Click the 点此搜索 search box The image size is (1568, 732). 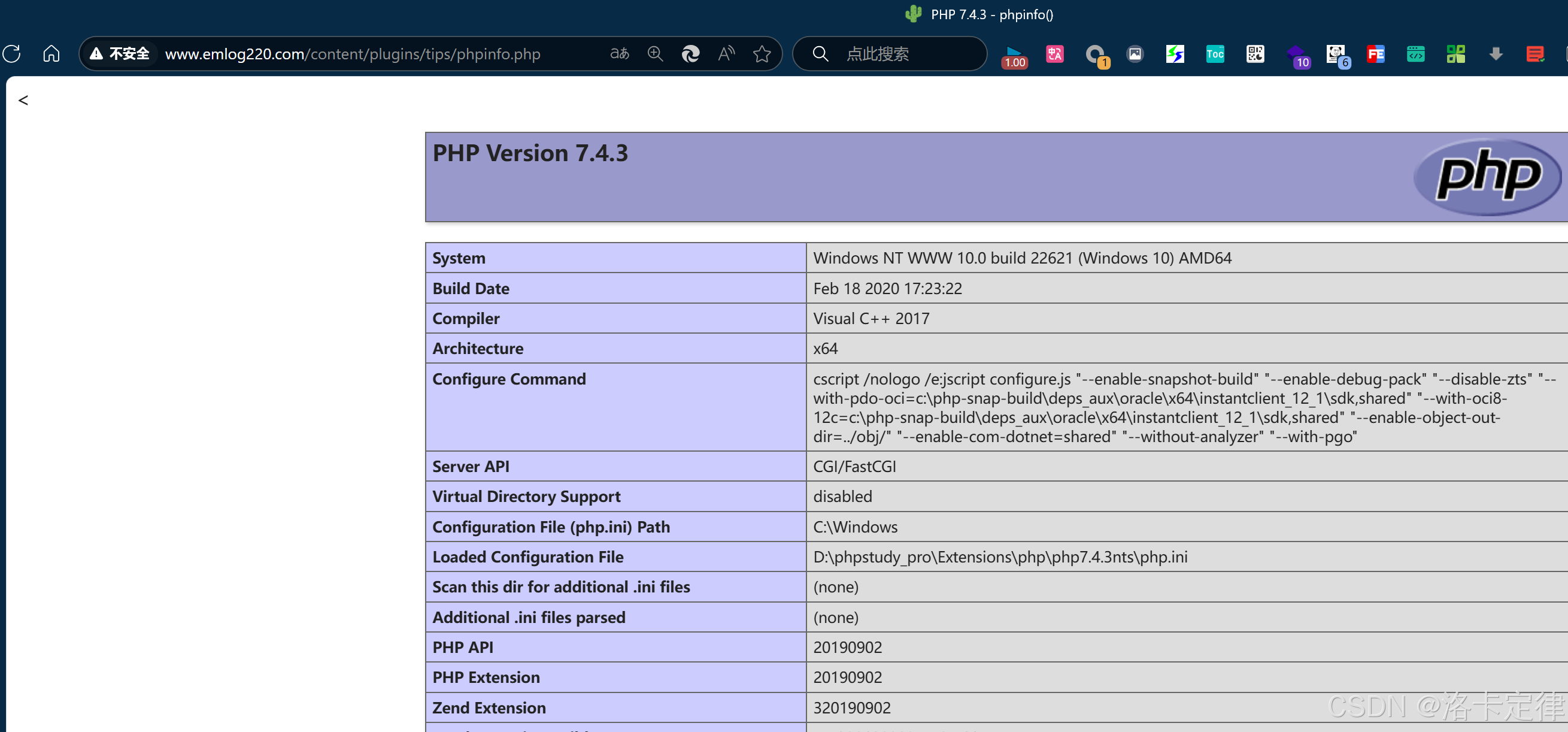click(x=888, y=53)
